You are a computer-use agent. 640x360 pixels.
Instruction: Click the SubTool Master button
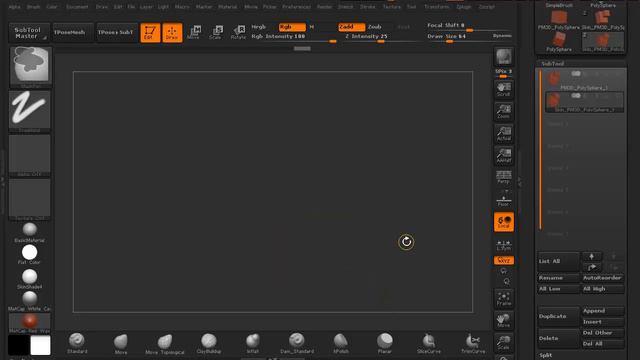(28, 33)
